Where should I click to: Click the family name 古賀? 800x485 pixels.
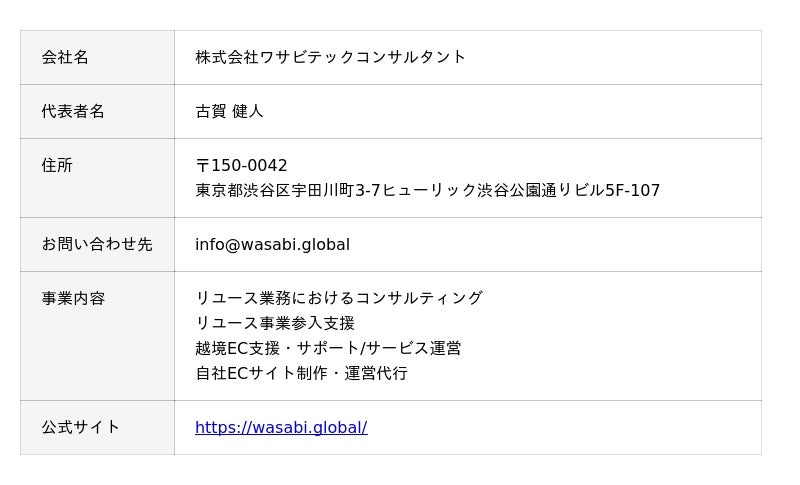pos(210,111)
